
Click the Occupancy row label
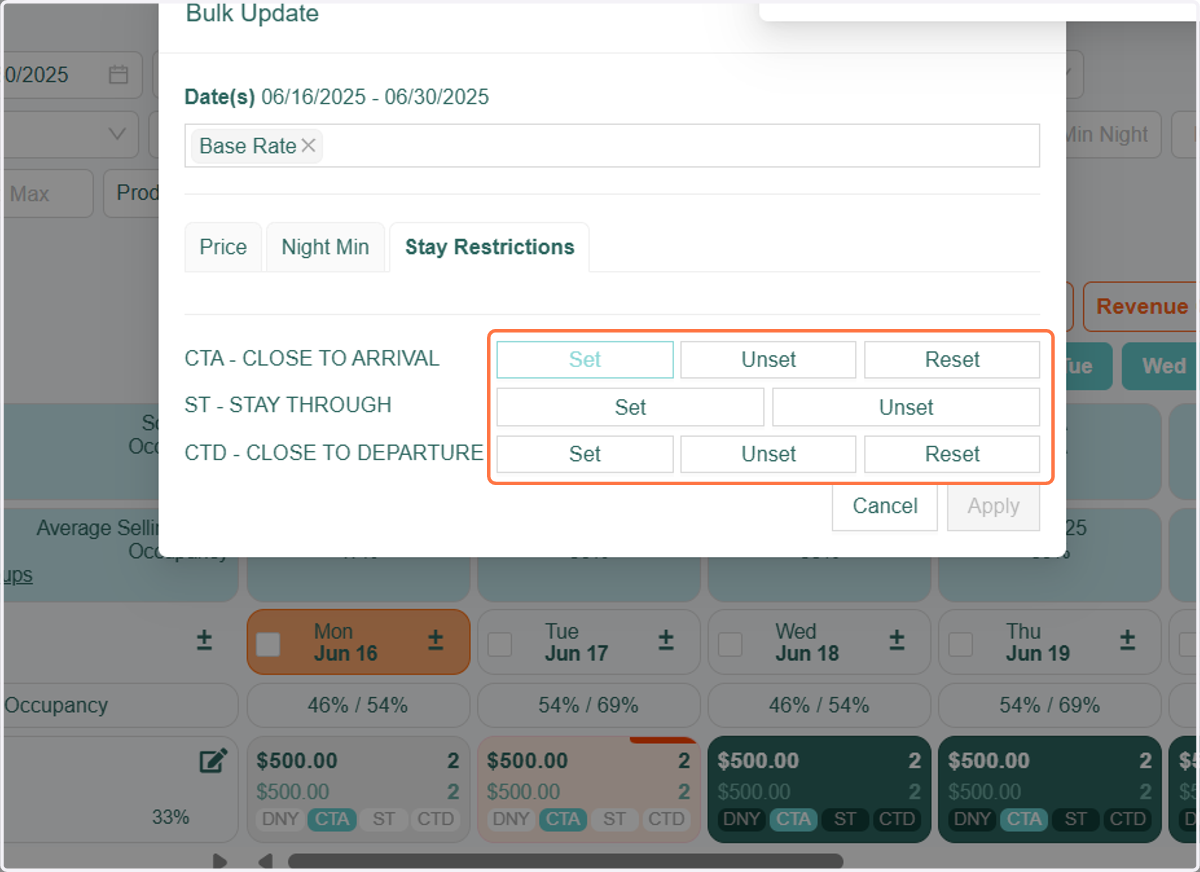click(x=56, y=705)
